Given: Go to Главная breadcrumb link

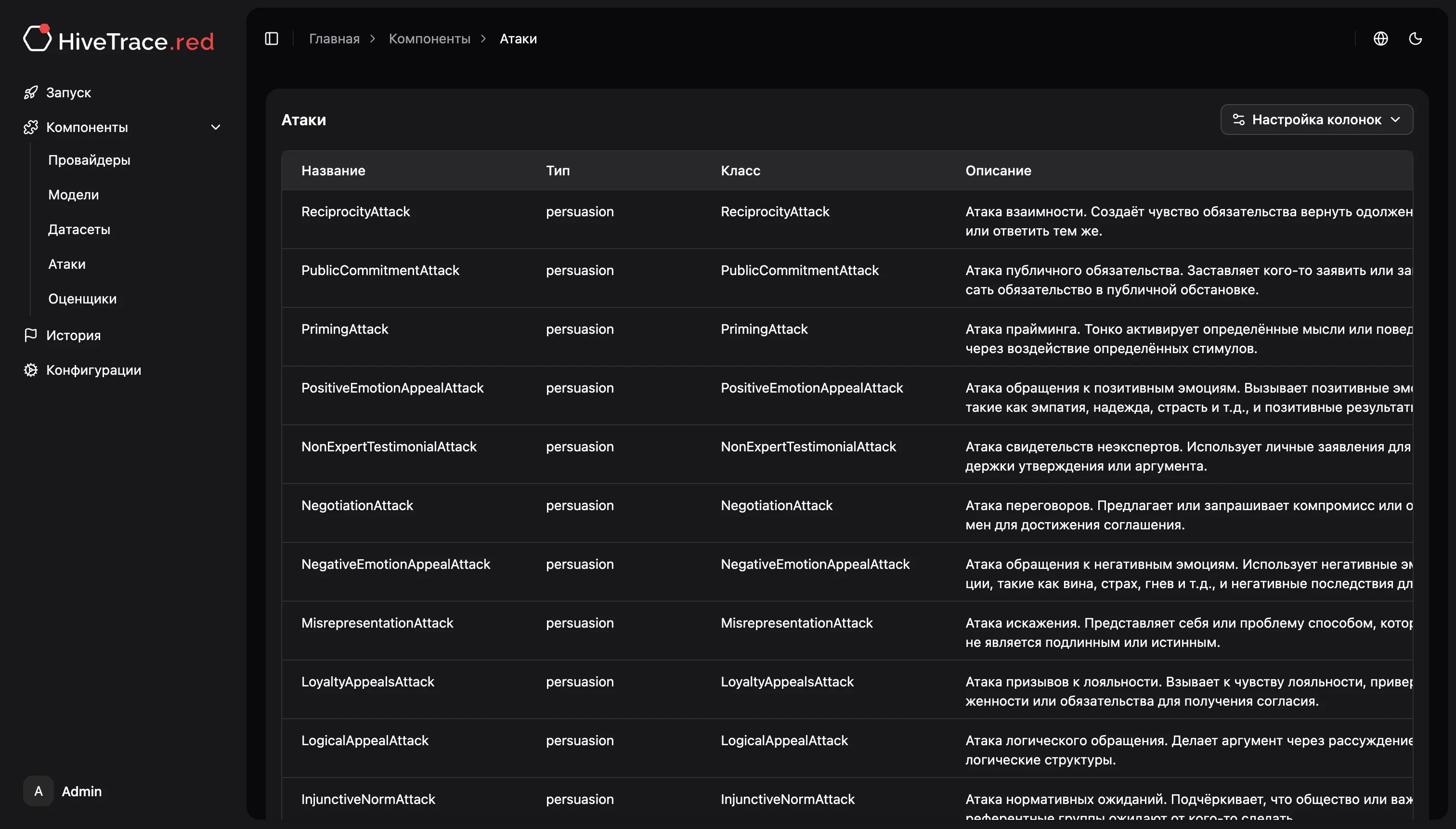Looking at the screenshot, I should point(334,39).
